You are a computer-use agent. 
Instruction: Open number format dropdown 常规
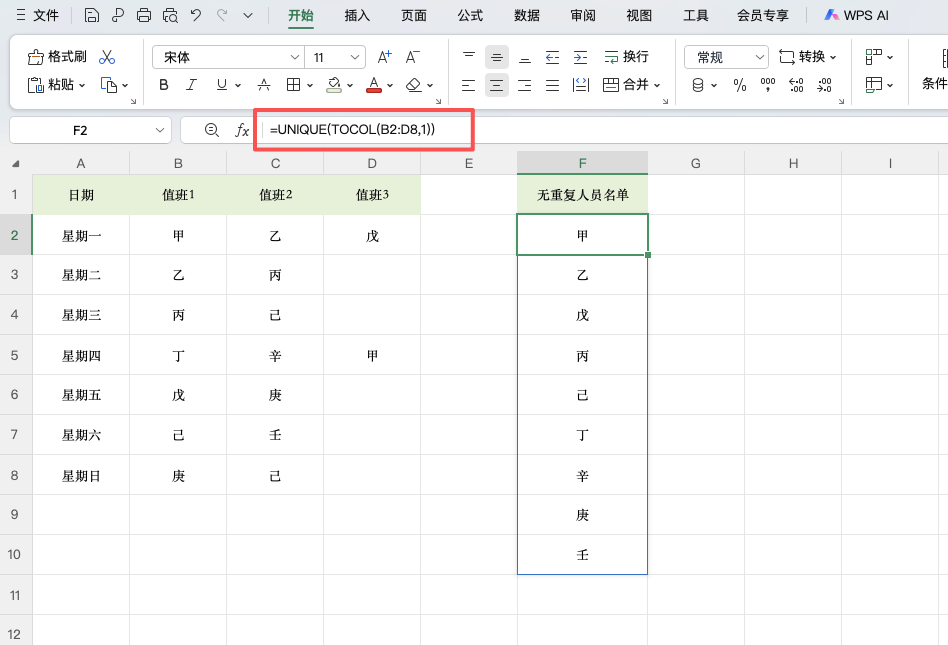(760, 57)
